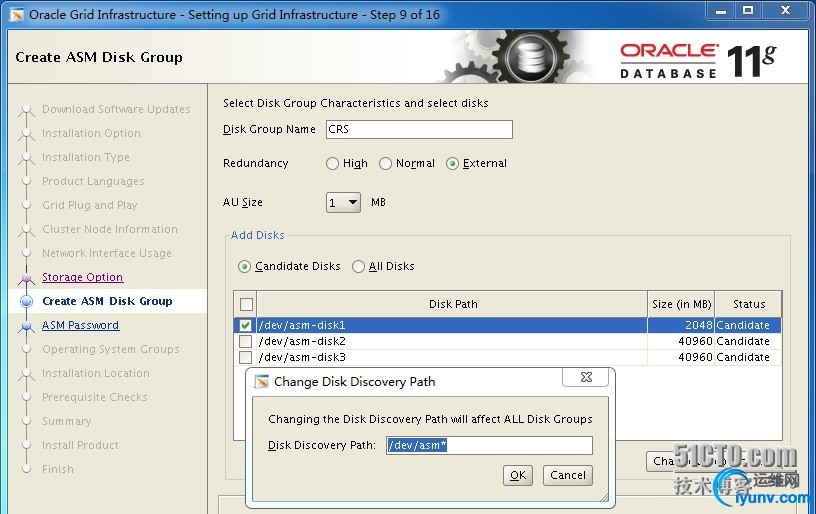Open the AU Size dropdown
The width and height of the screenshot is (816, 514).
[x=343, y=202]
